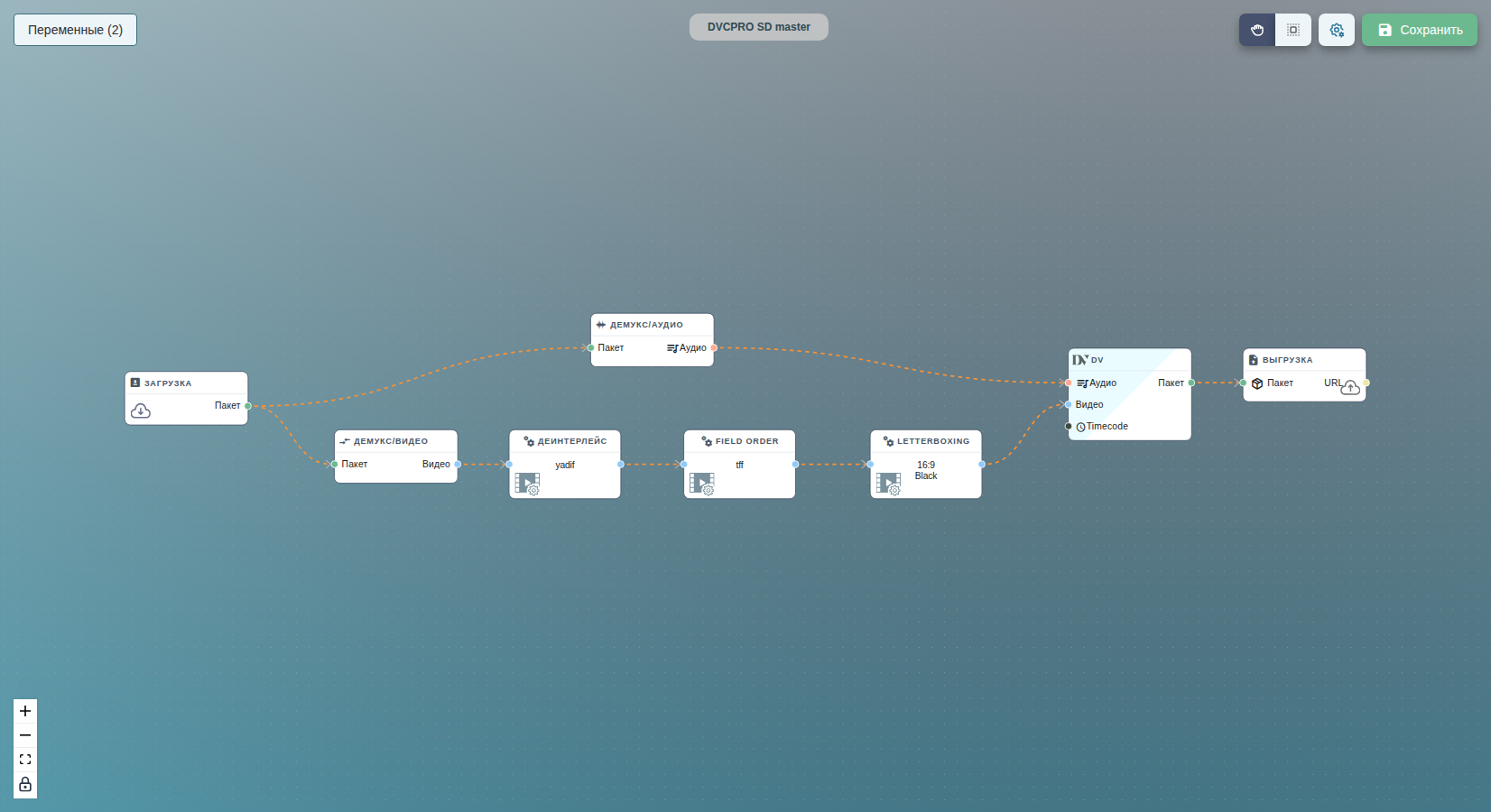Click the URL output port of Выгрузка
The height and width of the screenshot is (812, 1491).
click(x=1366, y=383)
